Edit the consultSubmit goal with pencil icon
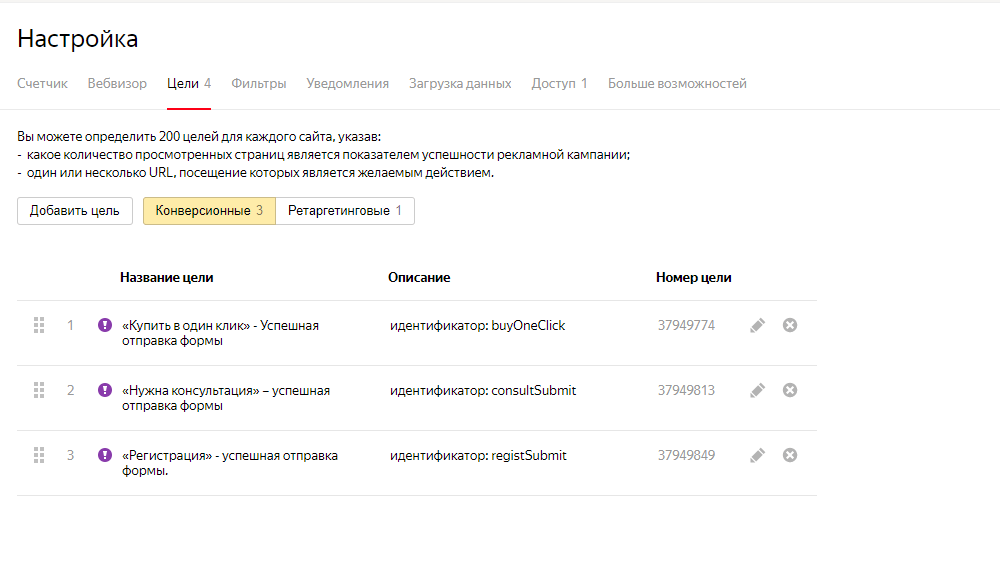The width and height of the screenshot is (1000, 563). pos(757,390)
